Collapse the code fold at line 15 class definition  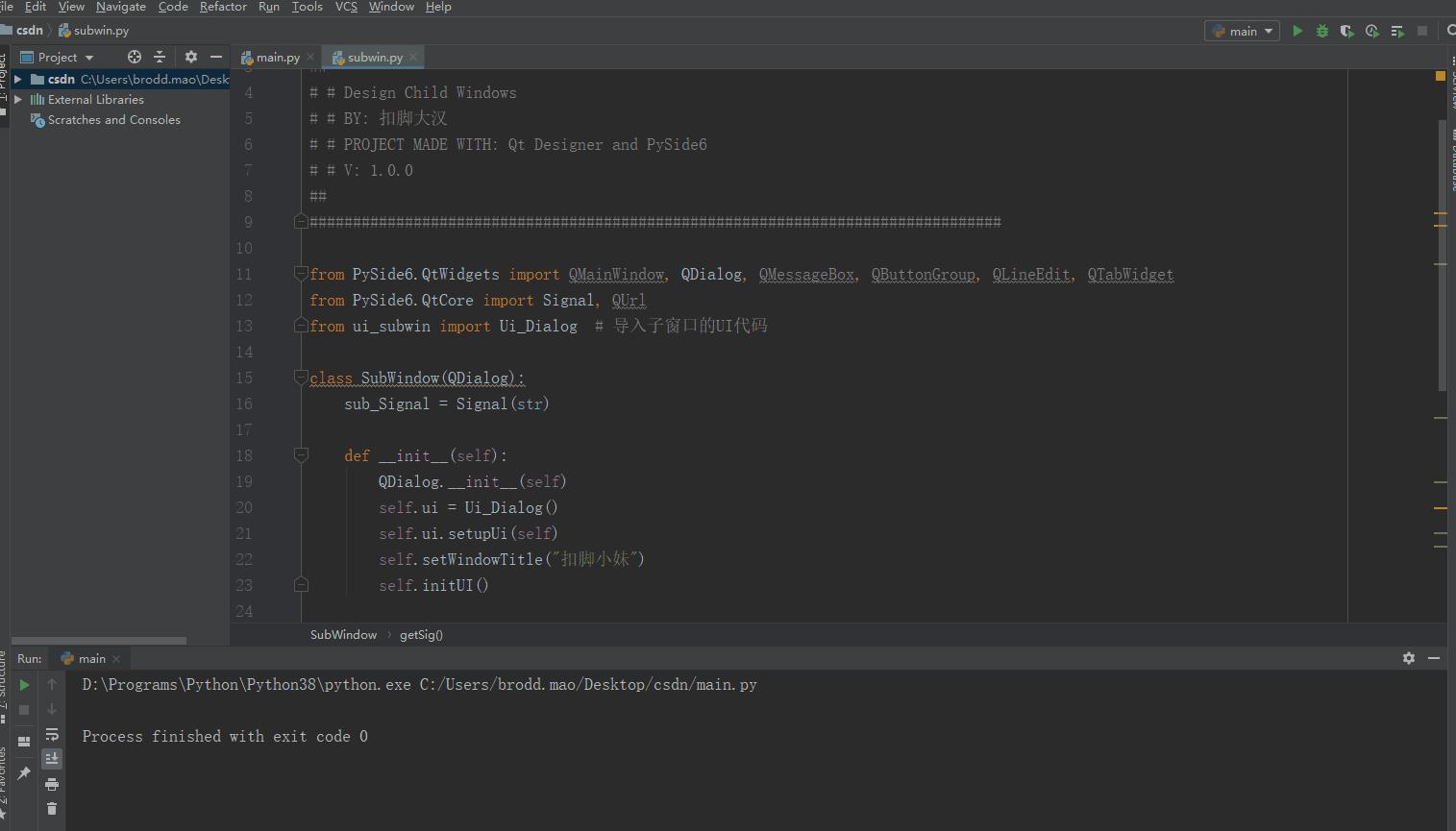point(301,378)
